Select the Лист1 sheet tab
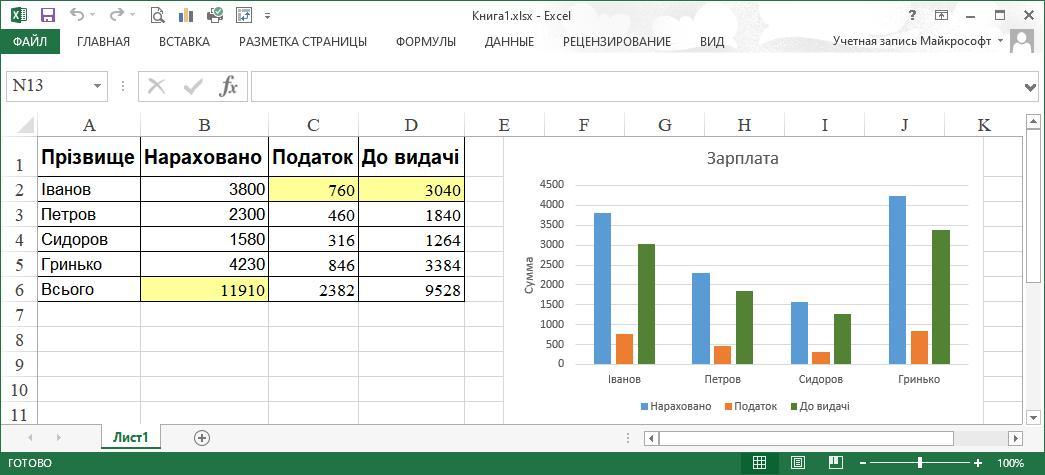This screenshot has width=1045, height=475. pos(131,438)
